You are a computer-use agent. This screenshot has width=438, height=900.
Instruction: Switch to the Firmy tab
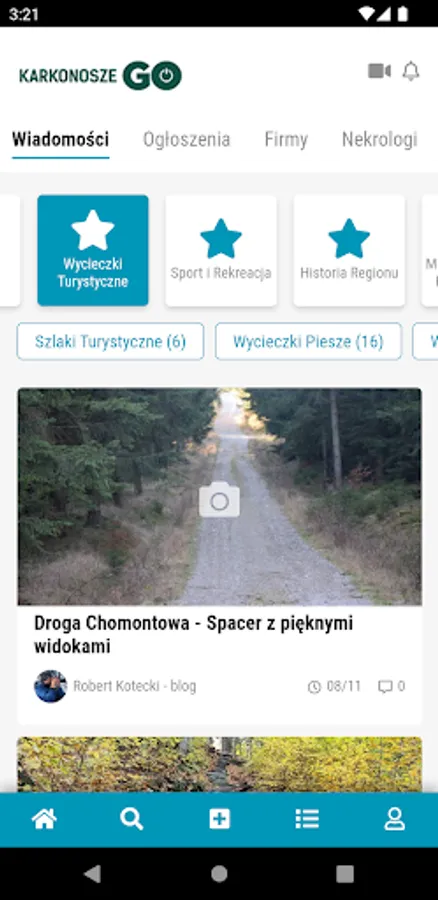(x=286, y=139)
